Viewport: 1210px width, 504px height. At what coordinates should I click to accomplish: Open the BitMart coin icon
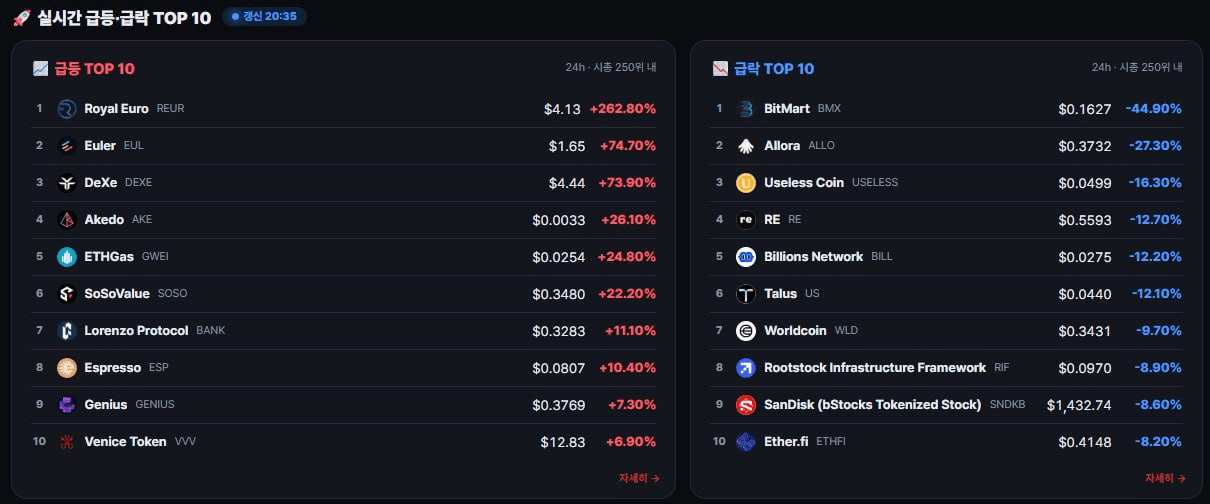(x=746, y=109)
